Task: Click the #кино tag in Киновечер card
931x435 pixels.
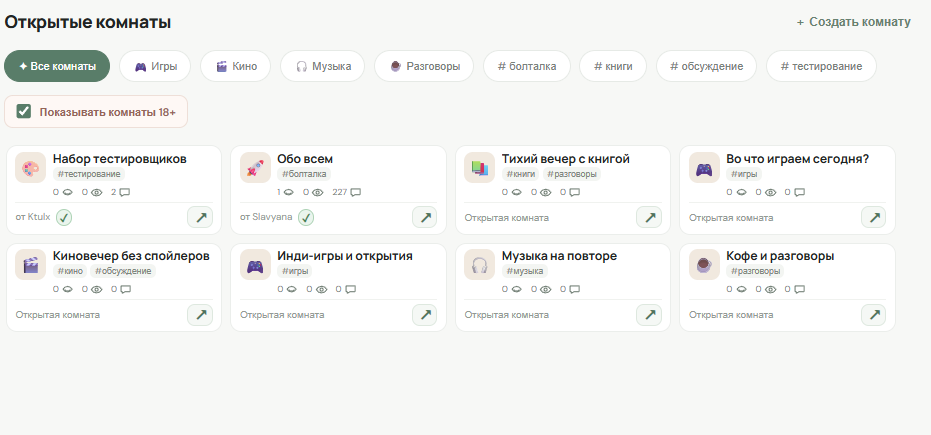Action: click(x=70, y=271)
